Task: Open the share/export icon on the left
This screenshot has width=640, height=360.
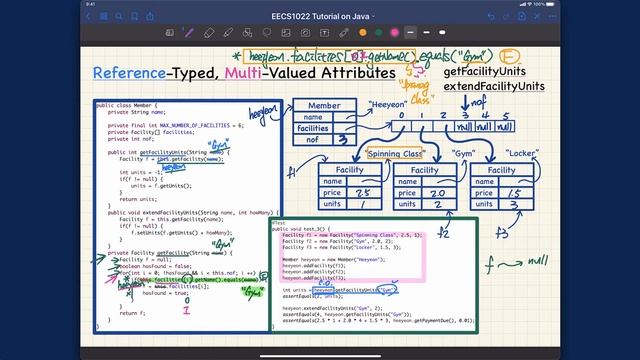Action: (150, 16)
